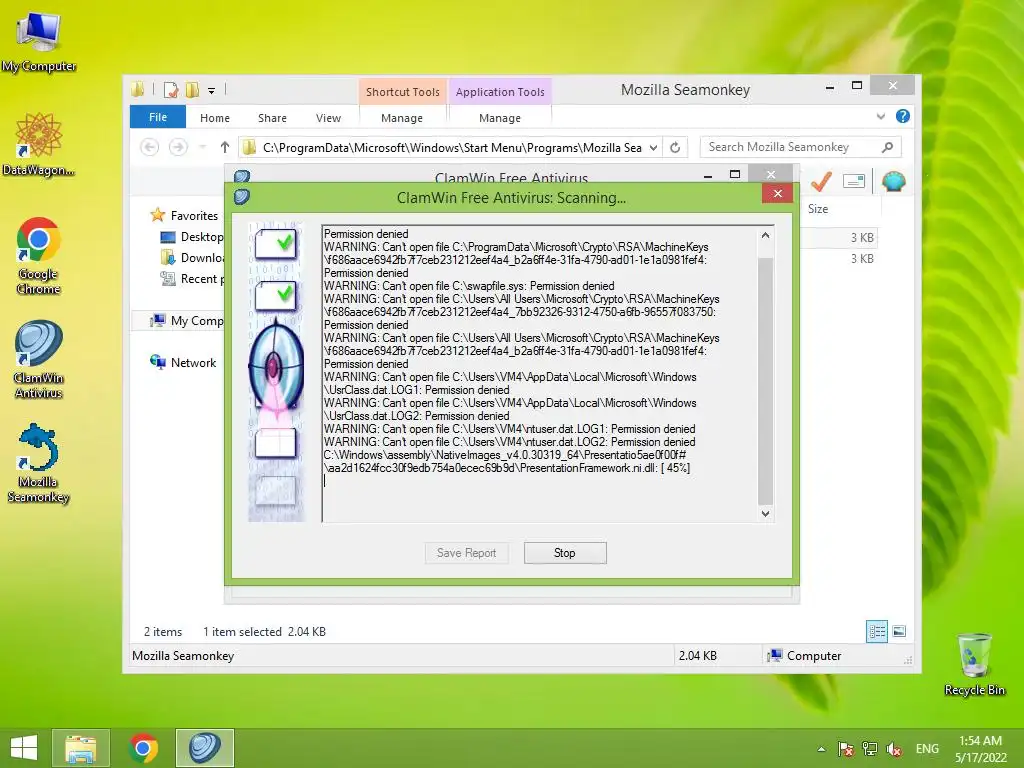Select Desktop under Favorites

coord(193,237)
